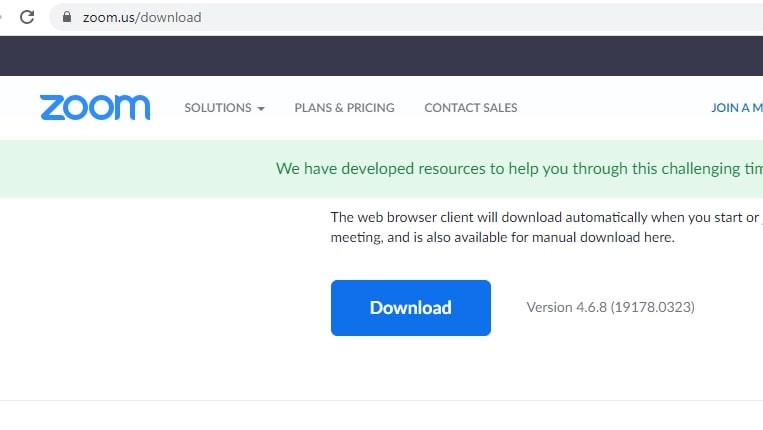Click the dark header bar above the navigation
The width and height of the screenshot is (763, 430).
pyautogui.click(x=380, y=55)
